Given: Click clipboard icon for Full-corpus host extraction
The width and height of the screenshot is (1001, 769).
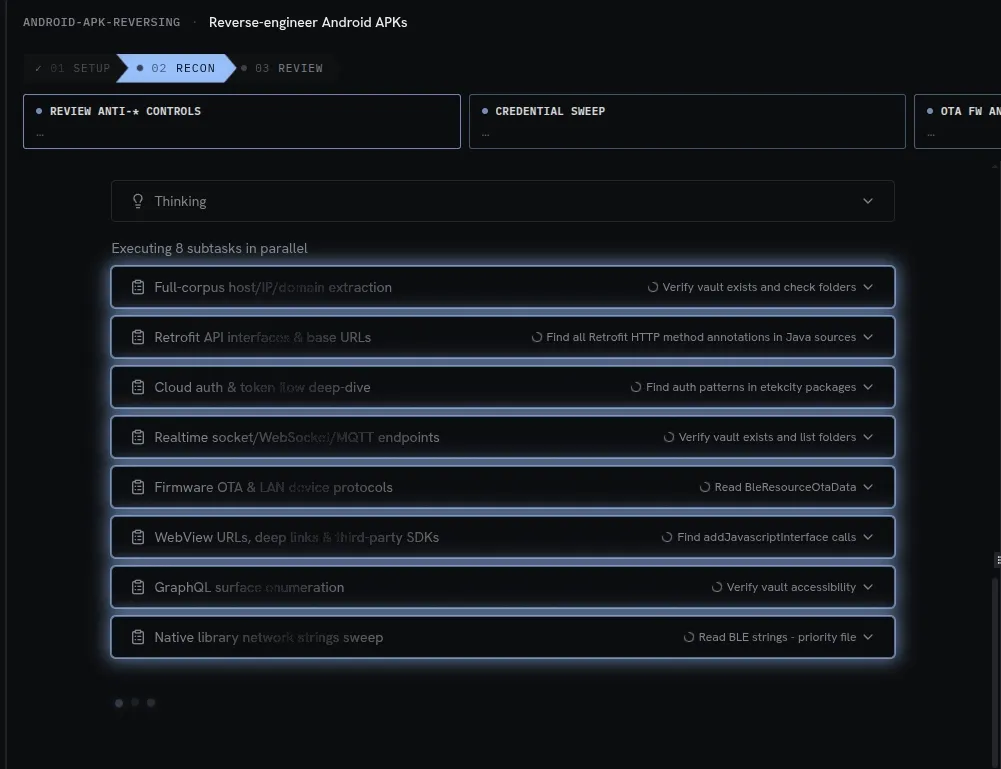Looking at the screenshot, I should [x=138, y=287].
